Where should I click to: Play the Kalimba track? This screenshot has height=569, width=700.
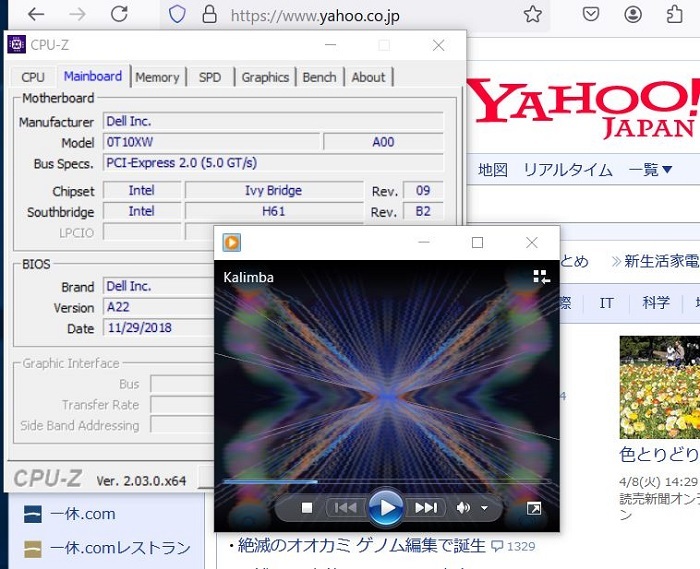tap(386, 507)
